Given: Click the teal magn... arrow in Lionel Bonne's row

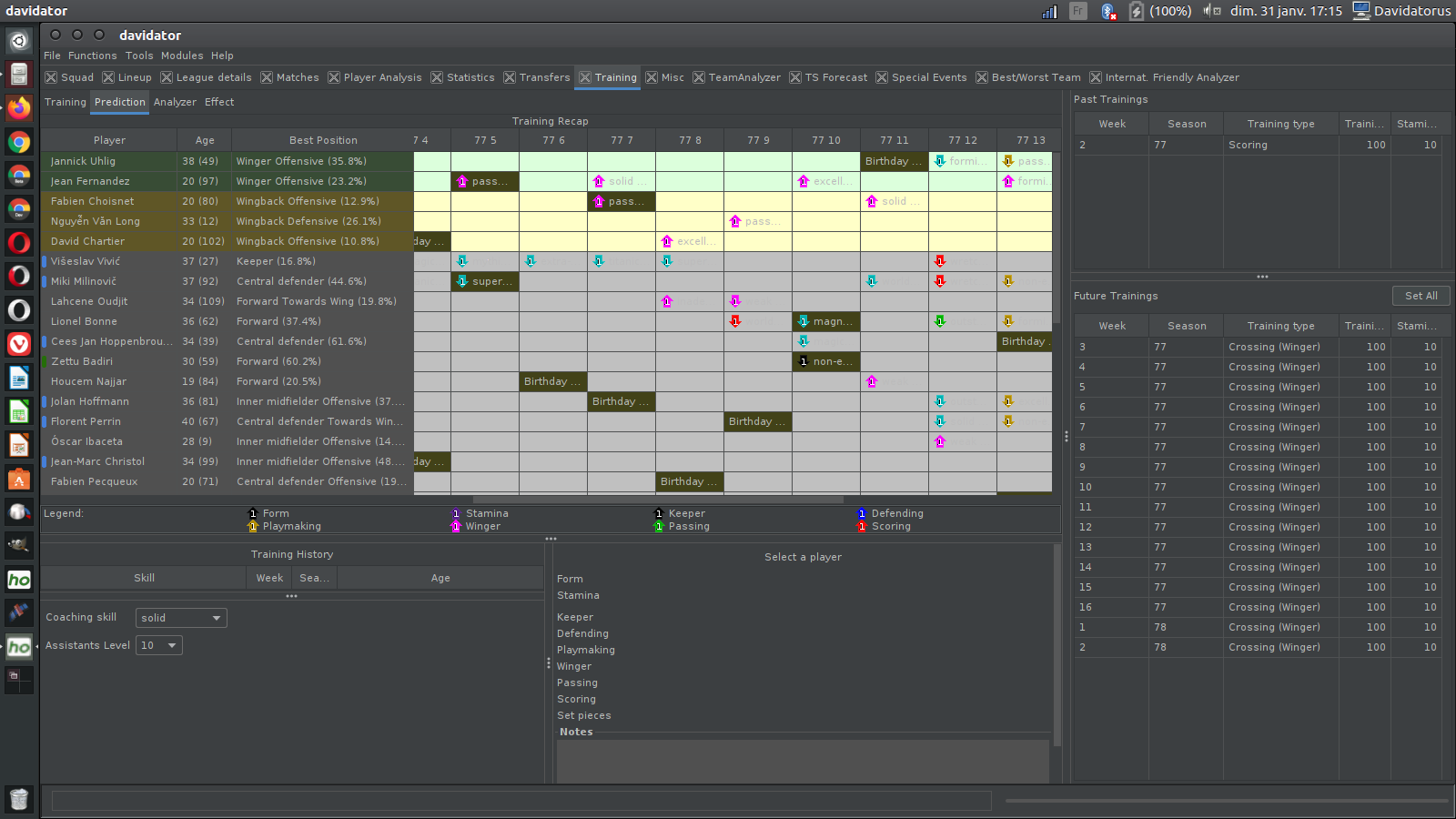Looking at the screenshot, I should [x=803, y=321].
